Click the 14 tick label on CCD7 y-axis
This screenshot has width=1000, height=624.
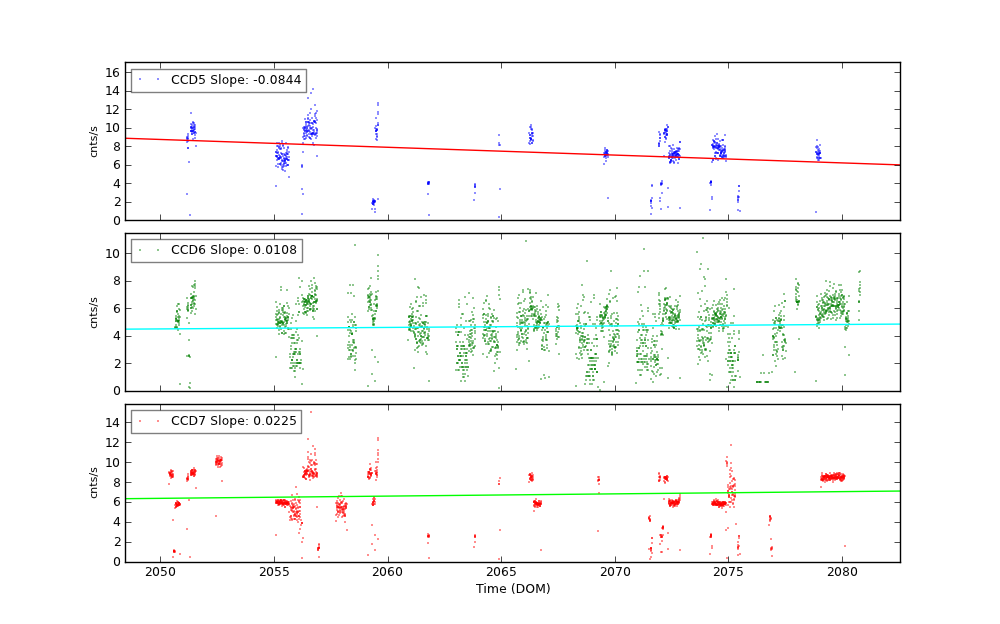tap(115, 423)
